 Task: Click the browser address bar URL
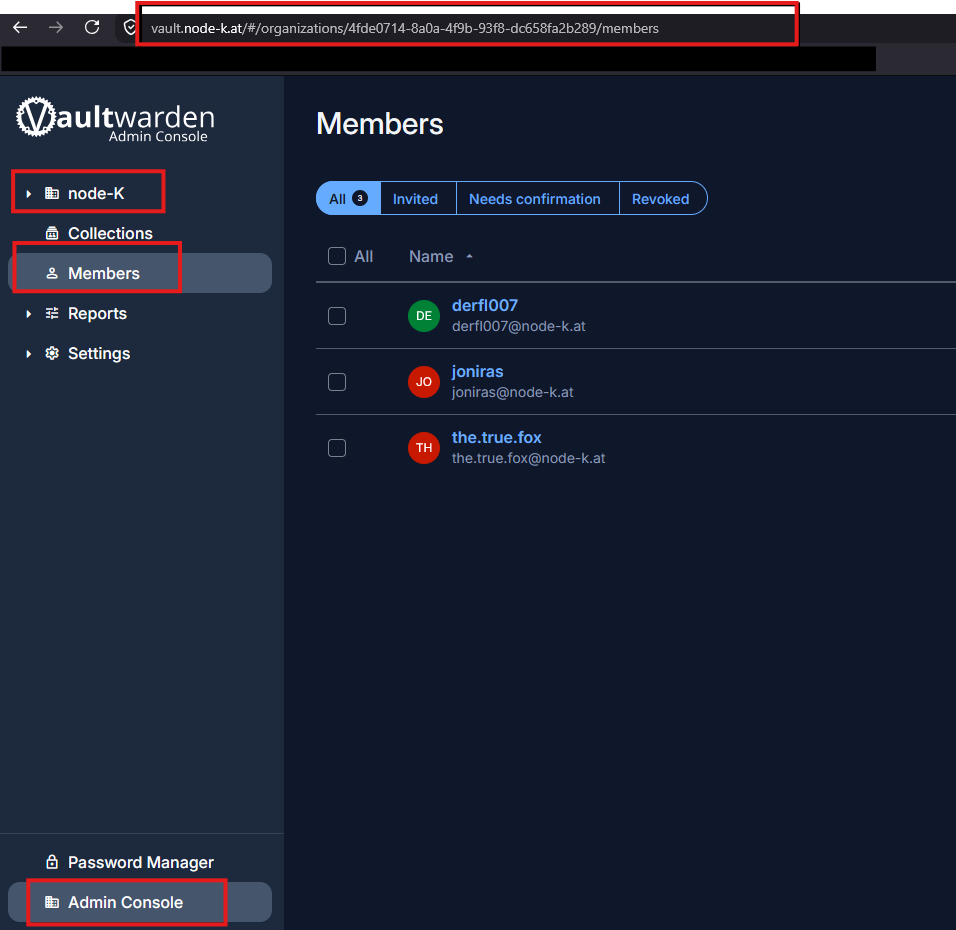click(405, 28)
